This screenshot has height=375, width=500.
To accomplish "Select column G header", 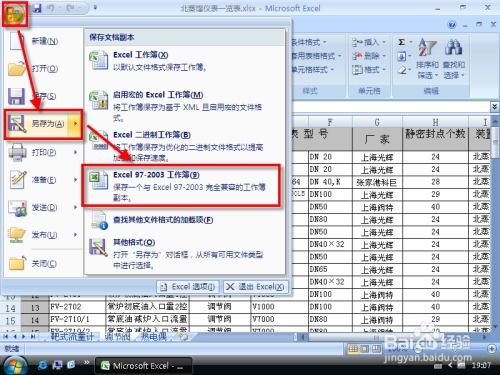I will (x=377, y=122).
